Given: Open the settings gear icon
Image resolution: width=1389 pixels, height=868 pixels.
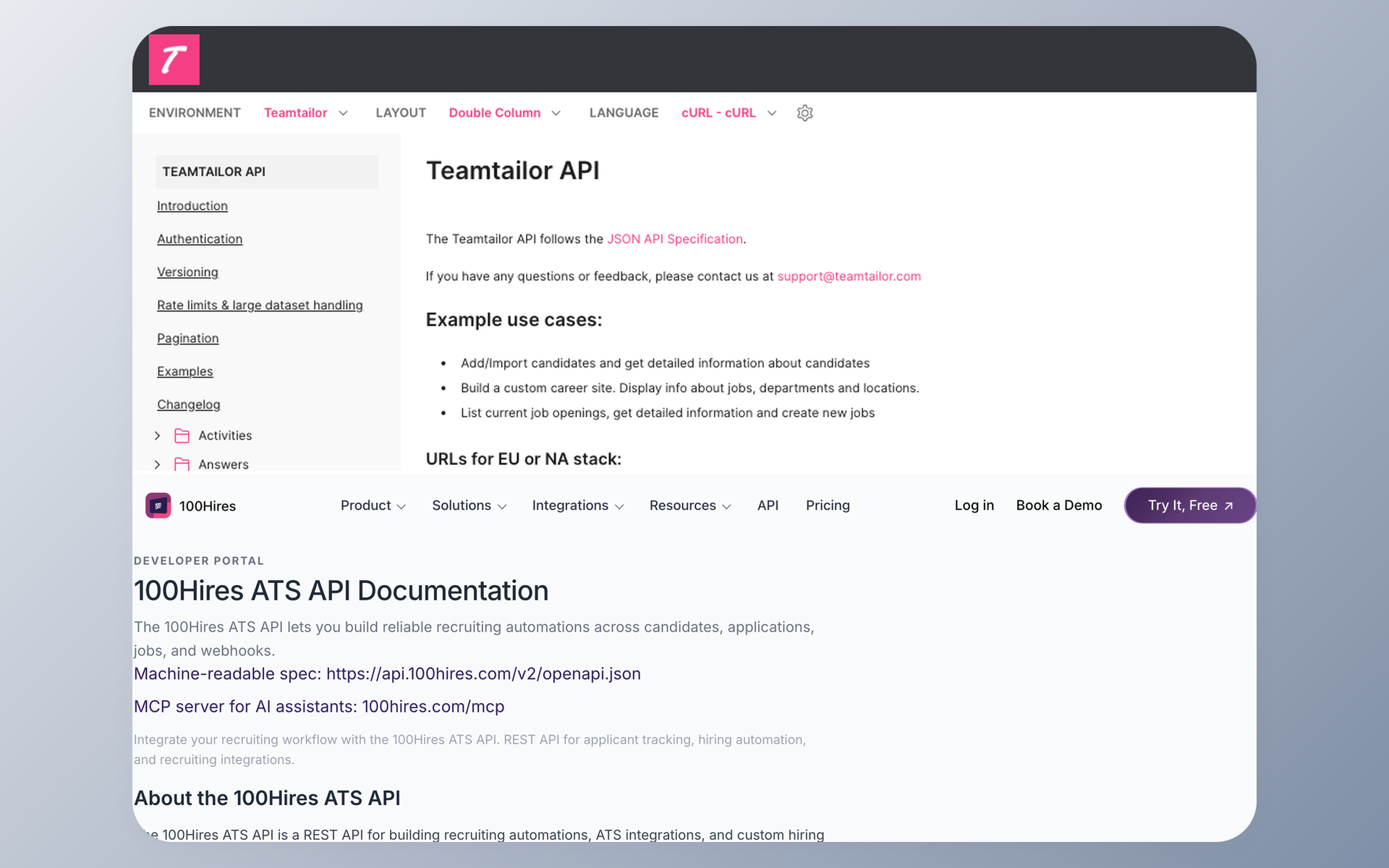Looking at the screenshot, I should pos(804,113).
